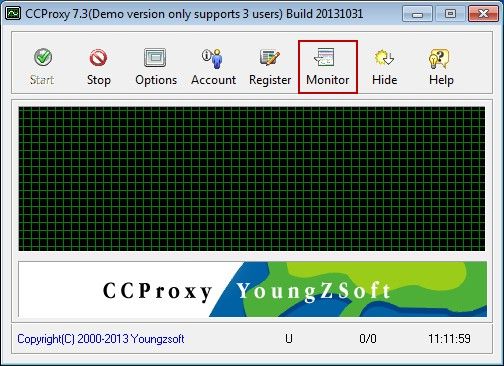Open Account manager with the user icon
The width and height of the screenshot is (504, 366).
point(212,58)
